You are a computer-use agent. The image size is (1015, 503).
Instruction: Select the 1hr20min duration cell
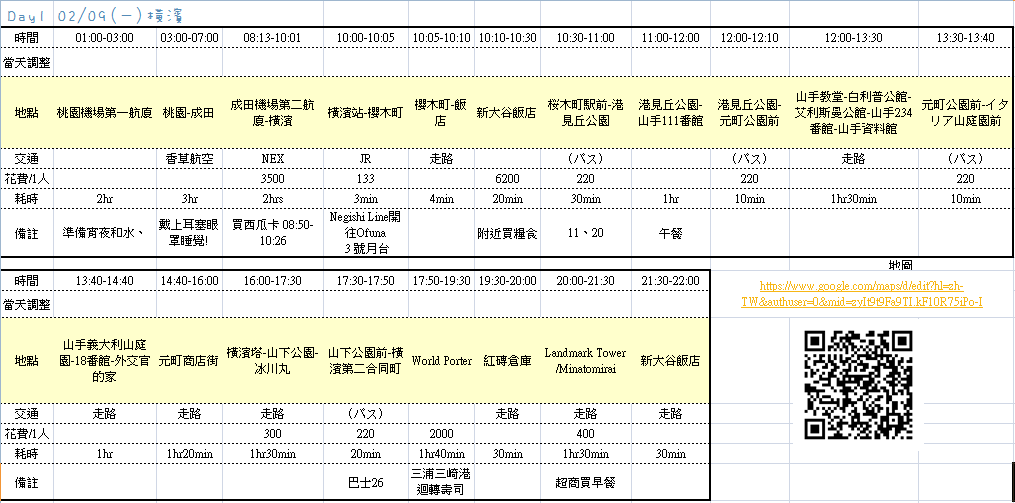tap(189, 454)
